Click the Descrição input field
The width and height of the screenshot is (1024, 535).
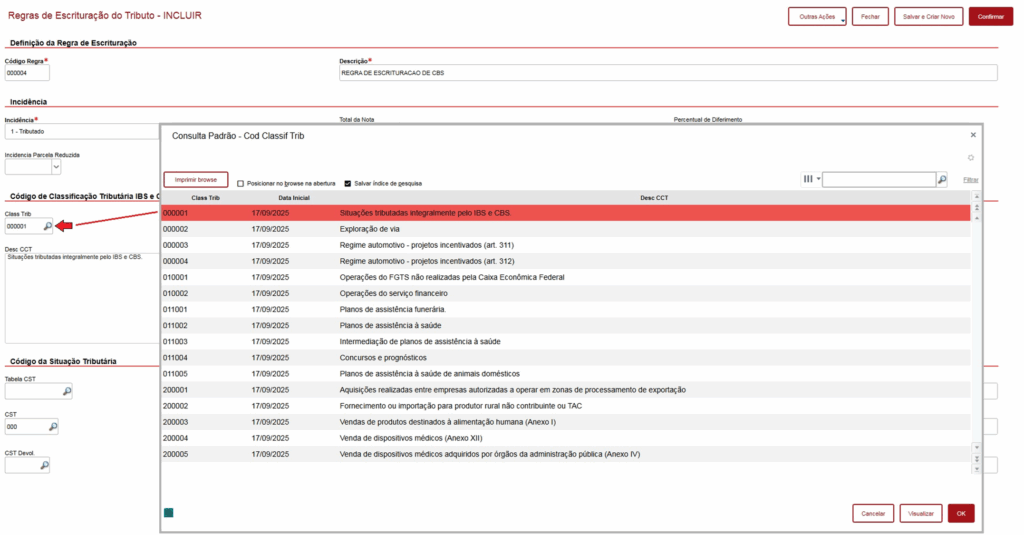[x=668, y=73]
